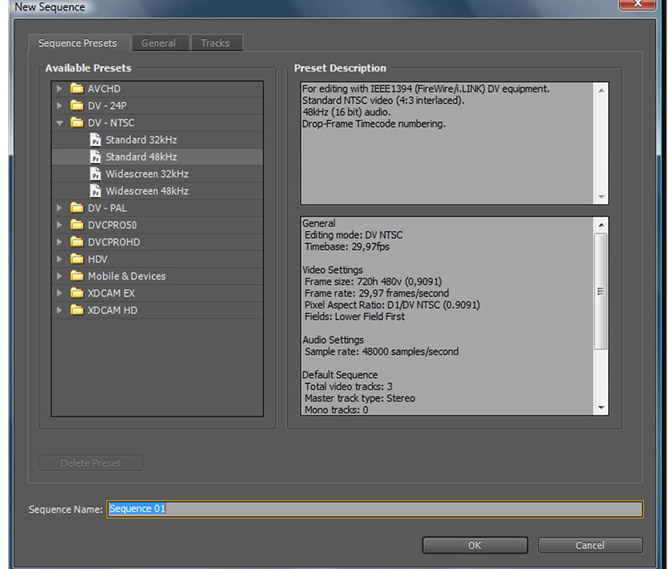Select the XDCAM HD tree item label
This screenshot has height=569, width=669.
112,310
